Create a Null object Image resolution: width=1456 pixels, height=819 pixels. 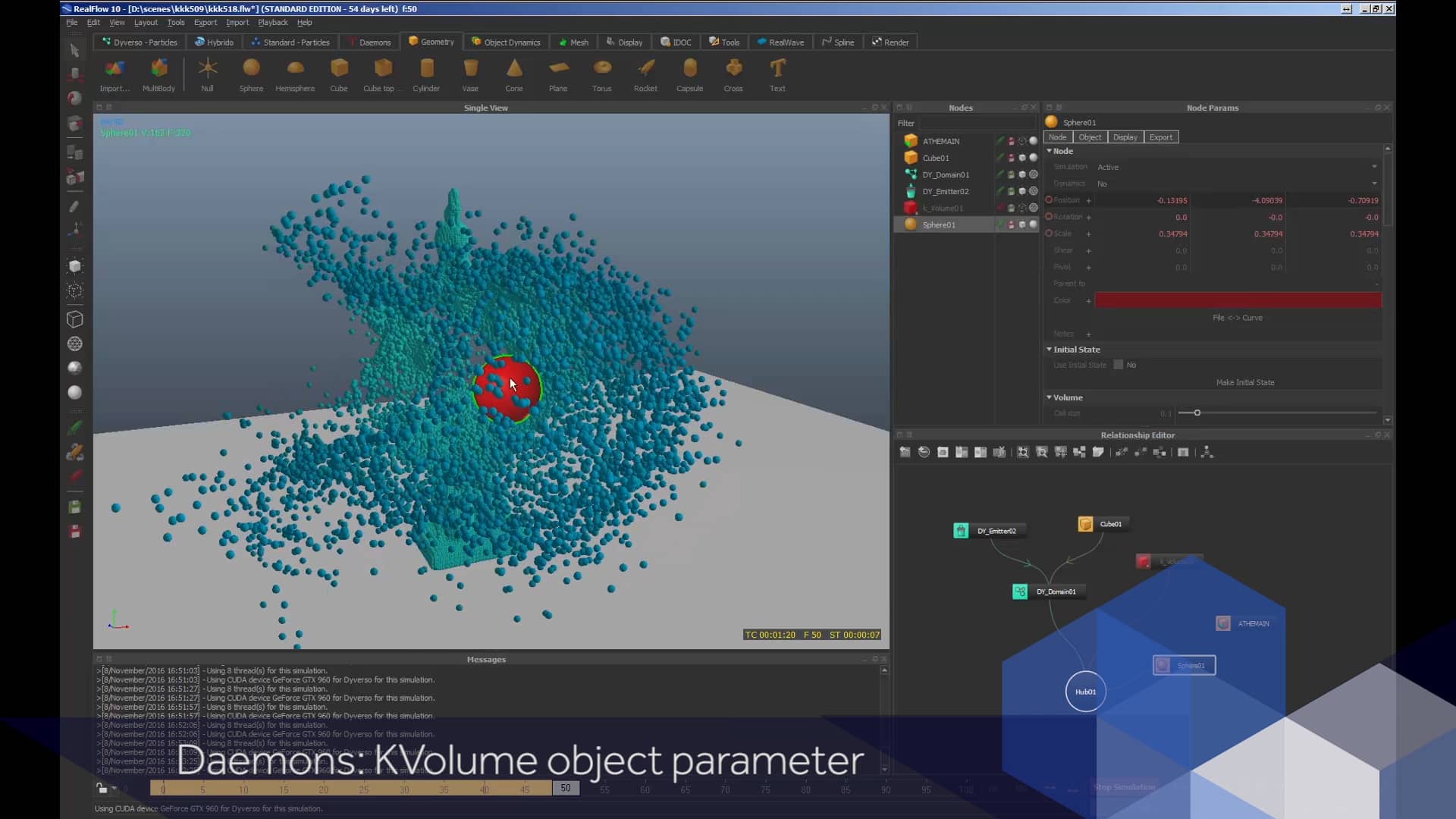pos(207,75)
